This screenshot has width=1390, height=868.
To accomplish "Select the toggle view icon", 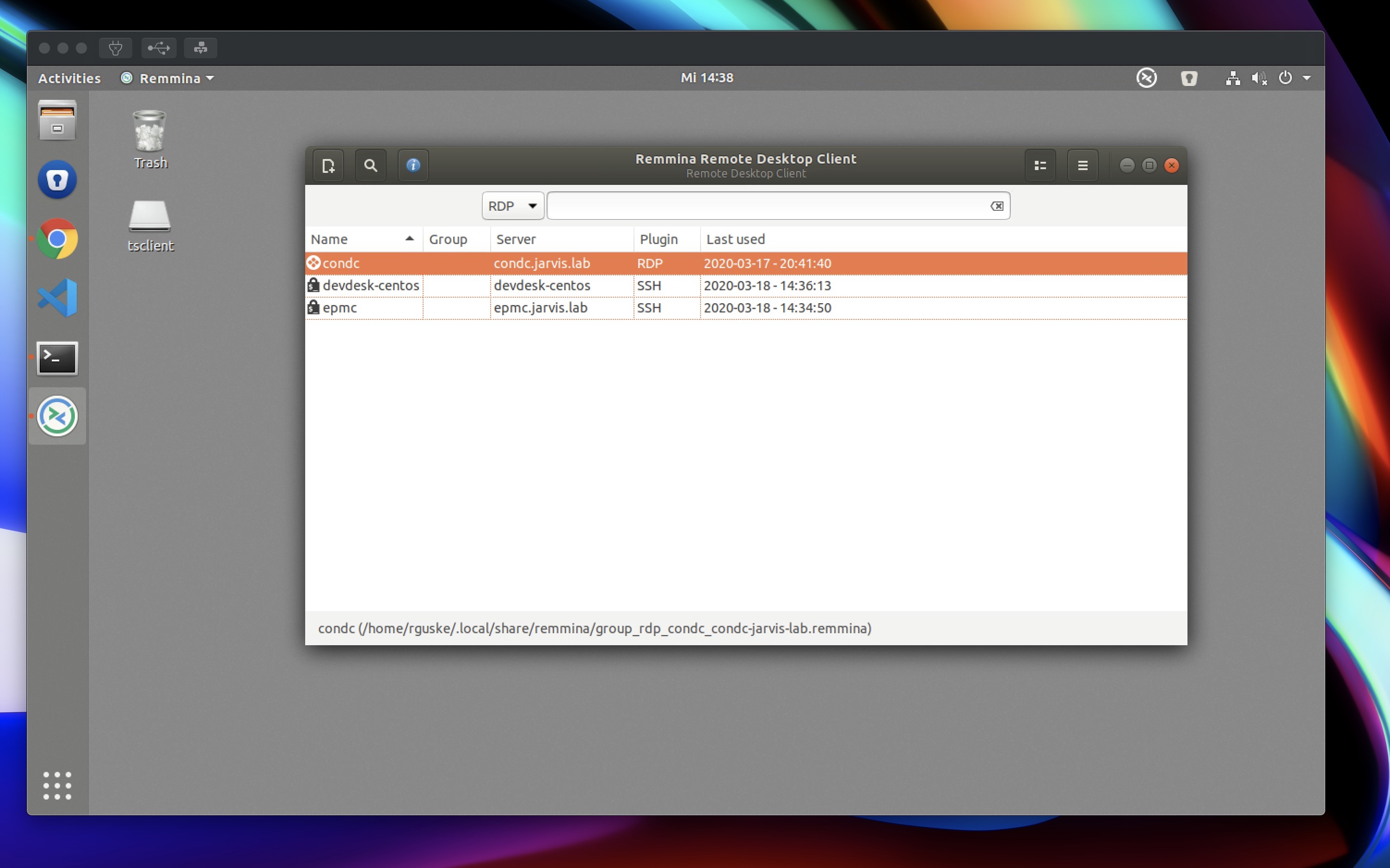I will click(x=1039, y=165).
